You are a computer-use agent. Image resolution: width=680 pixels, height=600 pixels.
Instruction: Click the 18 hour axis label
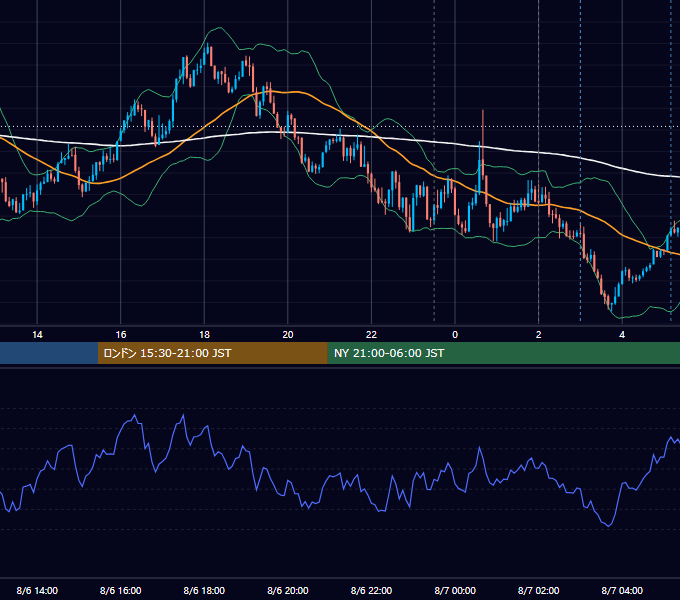pyautogui.click(x=204, y=335)
